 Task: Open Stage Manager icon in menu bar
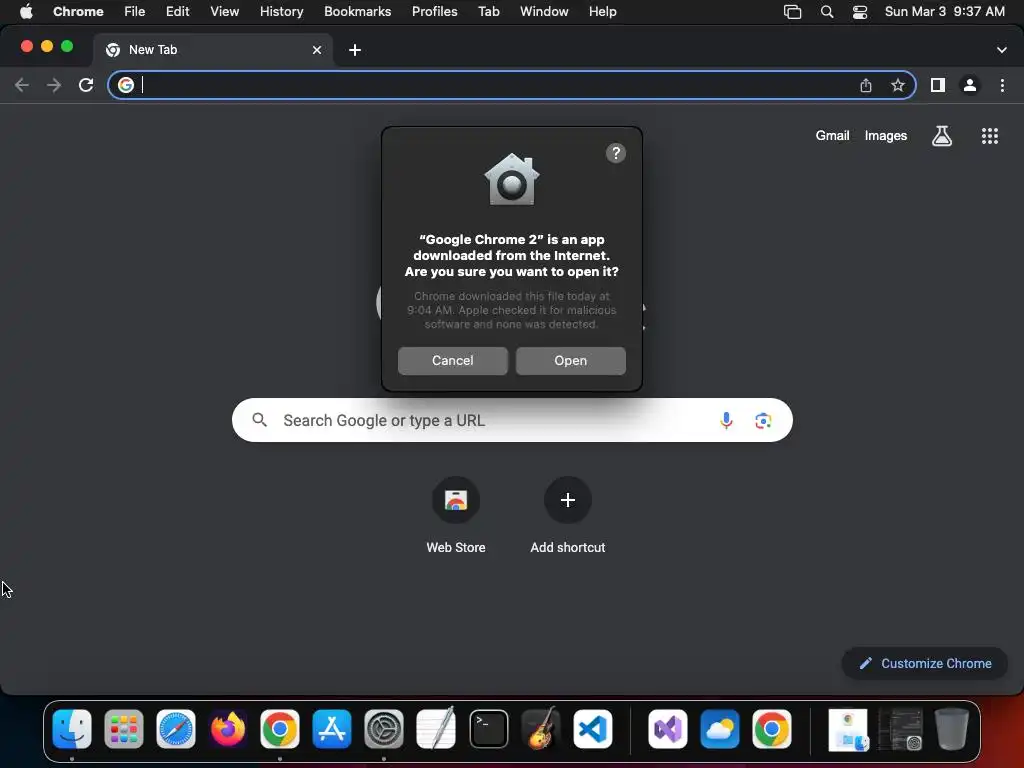(x=792, y=12)
